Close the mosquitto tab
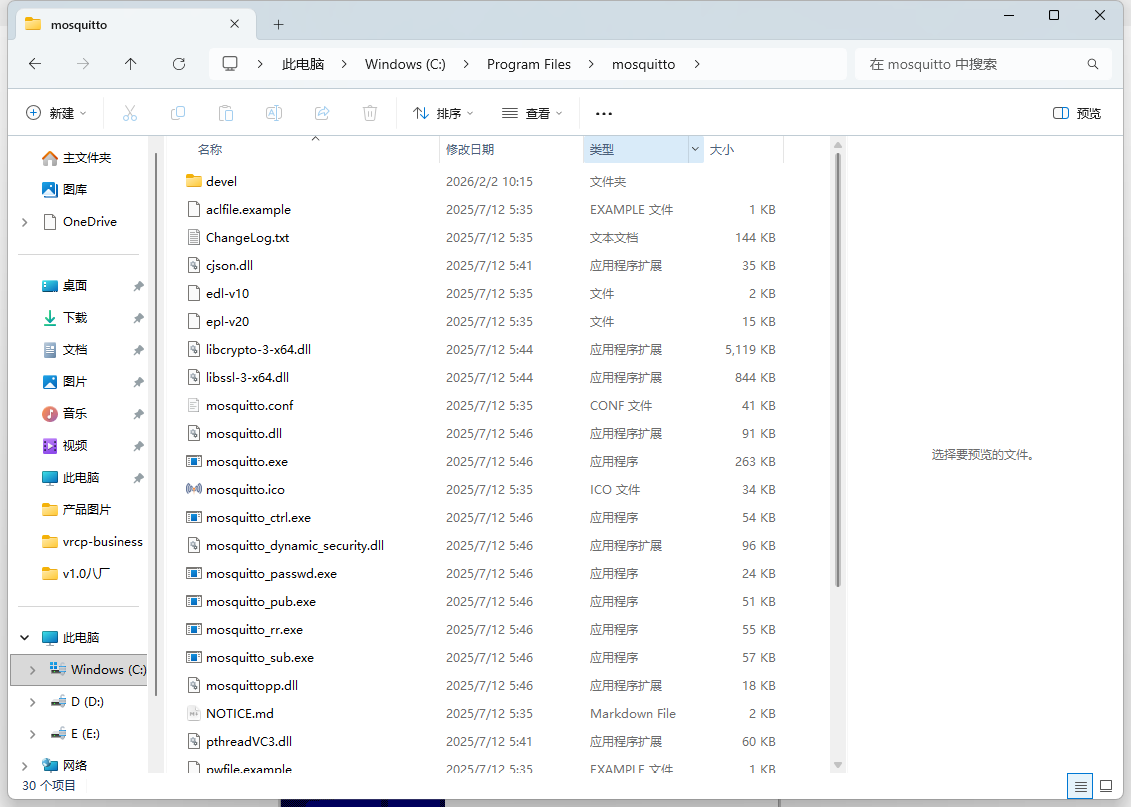This screenshot has width=1131, height=807. [x=234, y=24]
